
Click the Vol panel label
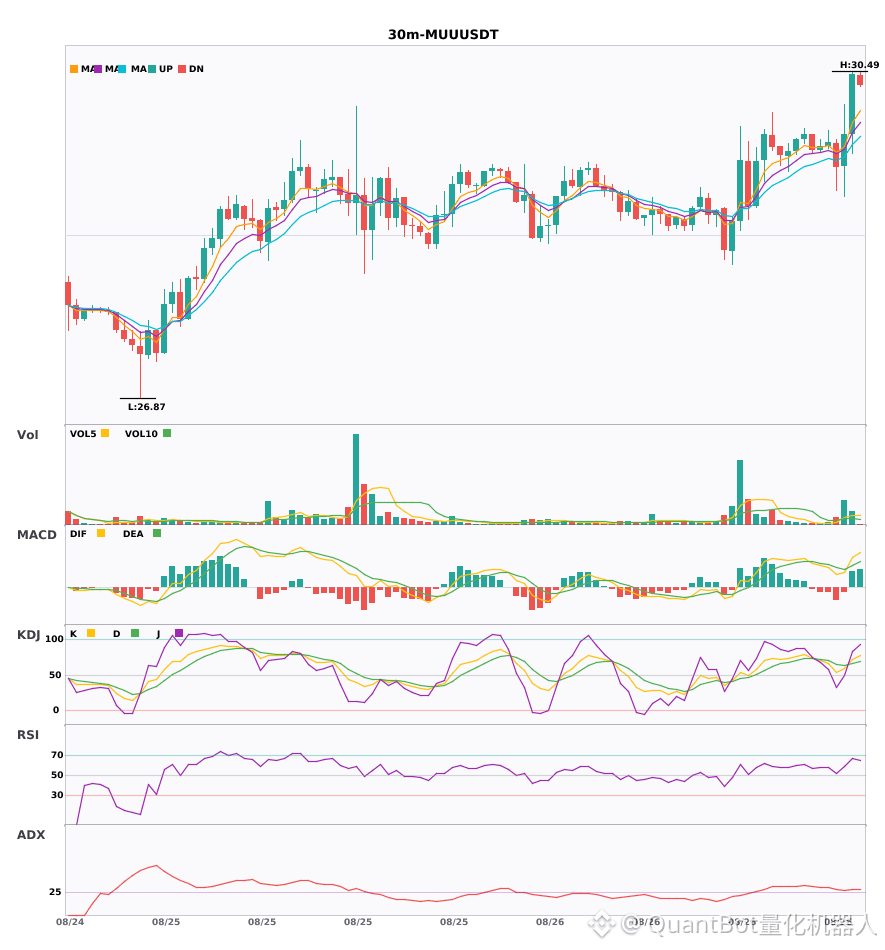click(27, 435)
